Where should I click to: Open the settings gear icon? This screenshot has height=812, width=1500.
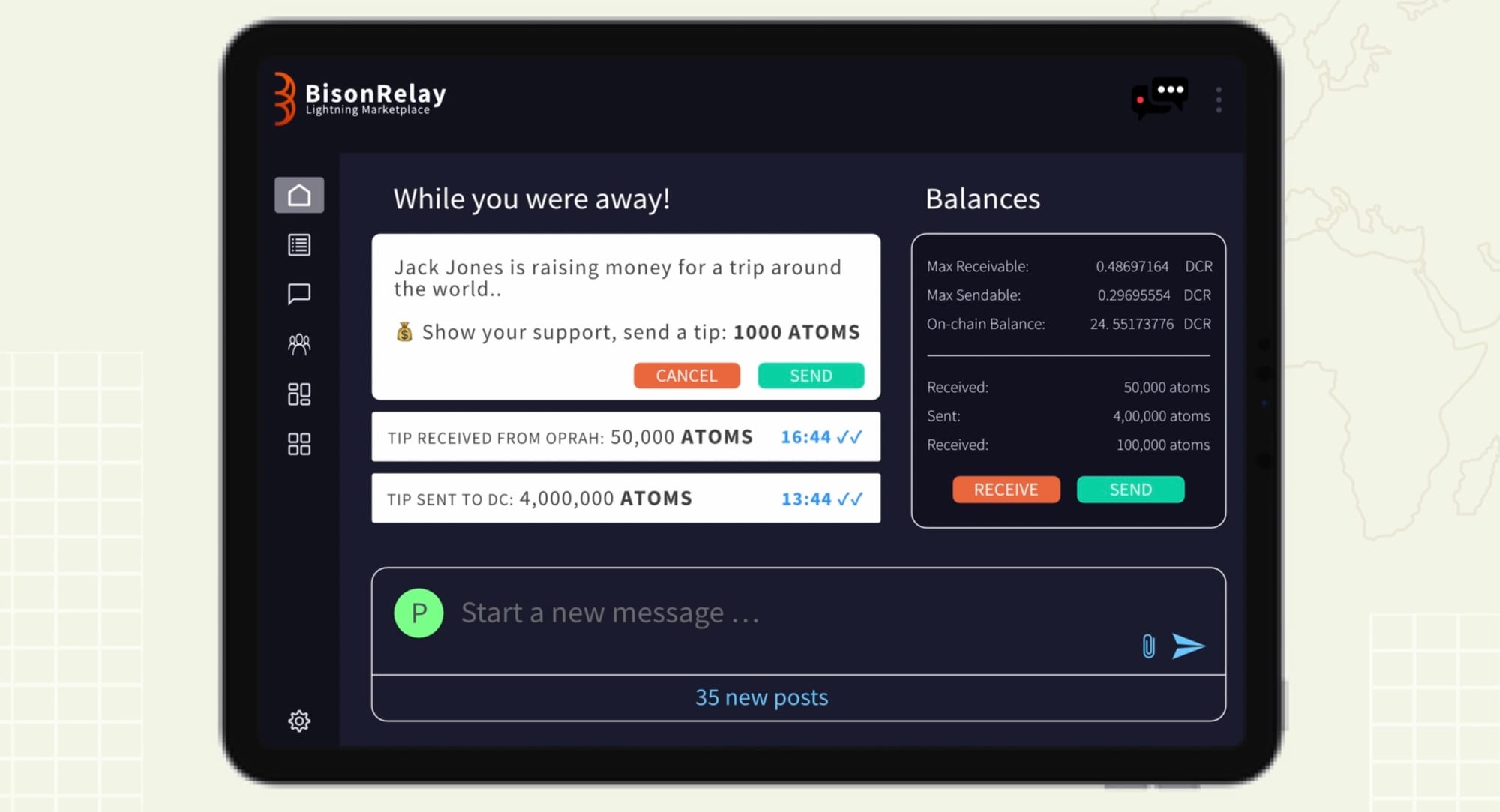[x=299, y=721]
